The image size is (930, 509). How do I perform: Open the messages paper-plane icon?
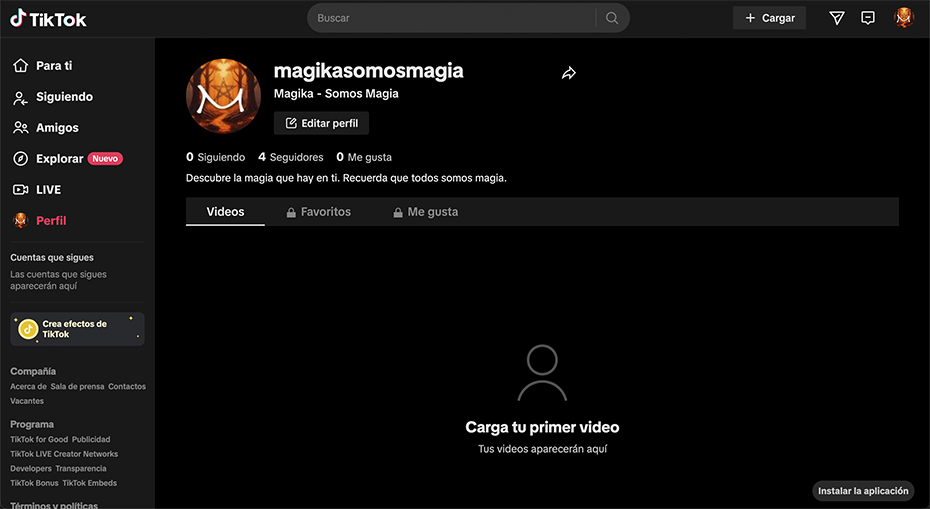(837, 18)
